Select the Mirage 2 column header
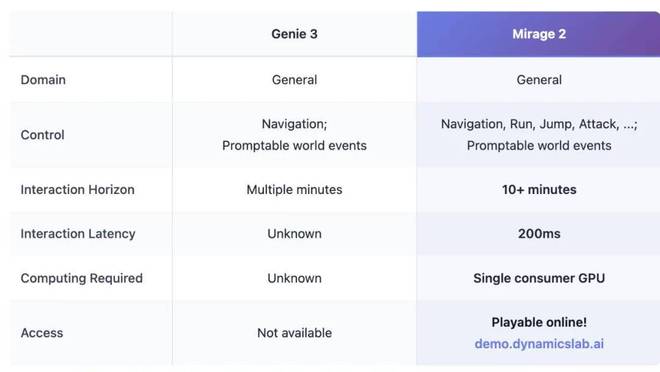The image size is (660, 372). [539, 34]
